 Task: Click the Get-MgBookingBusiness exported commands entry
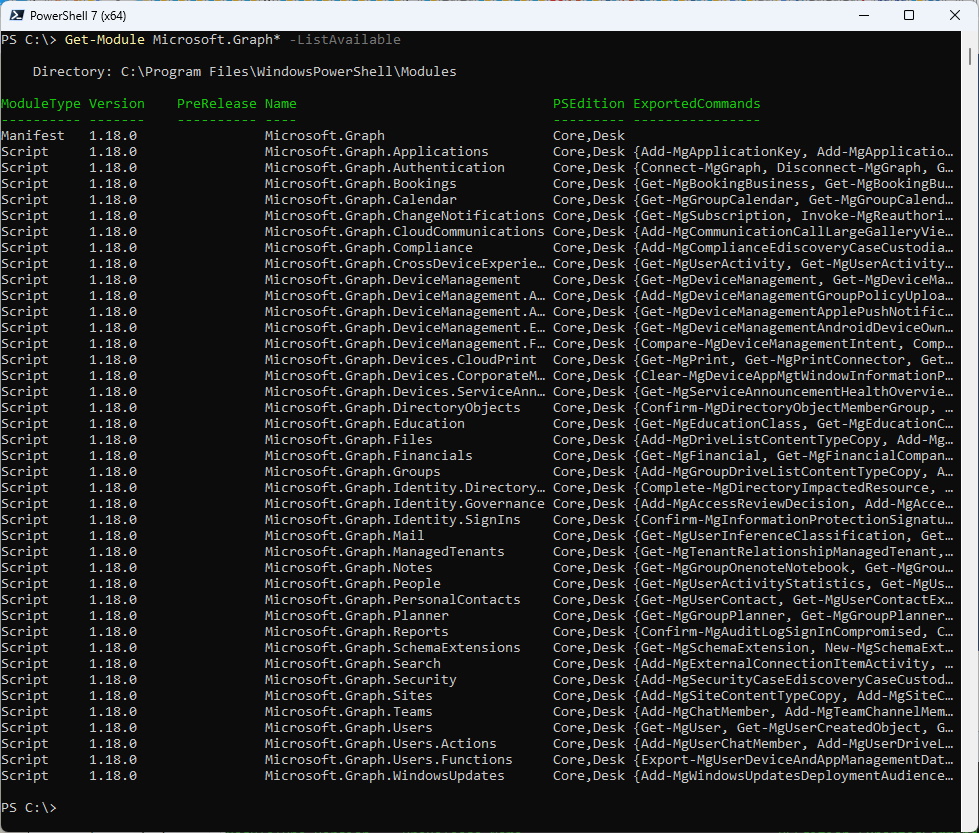(x=794, y=184)
